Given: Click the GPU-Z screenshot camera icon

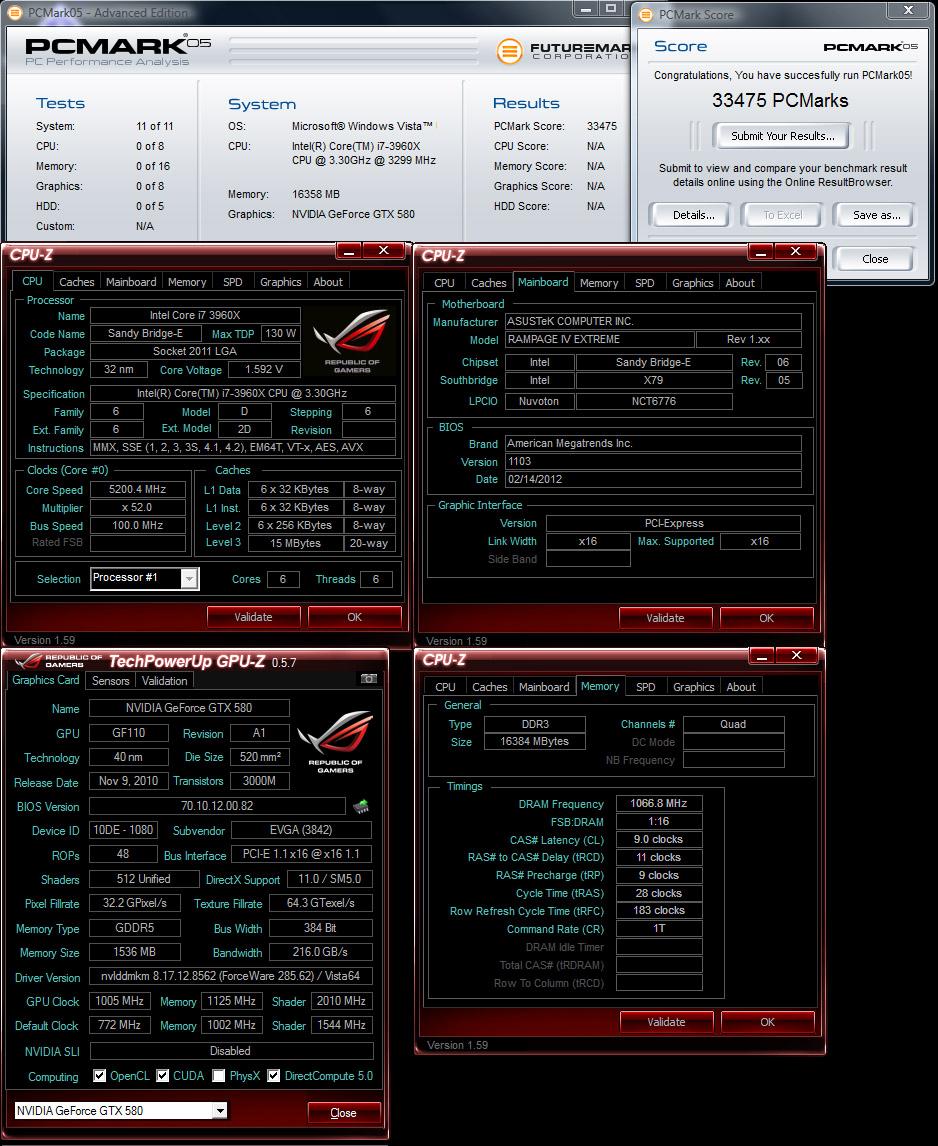Looking at the screenshot, I should pyautogui.click(x=369, y=679).
